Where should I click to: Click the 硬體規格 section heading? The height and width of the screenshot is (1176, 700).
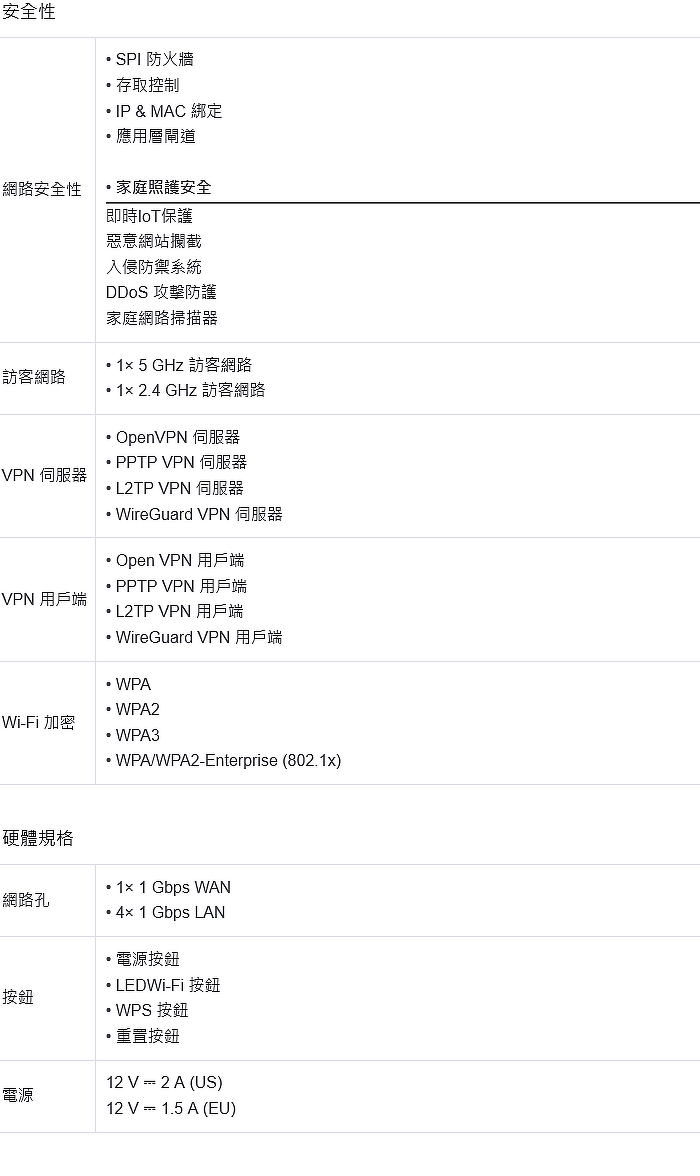click(38, 838)
